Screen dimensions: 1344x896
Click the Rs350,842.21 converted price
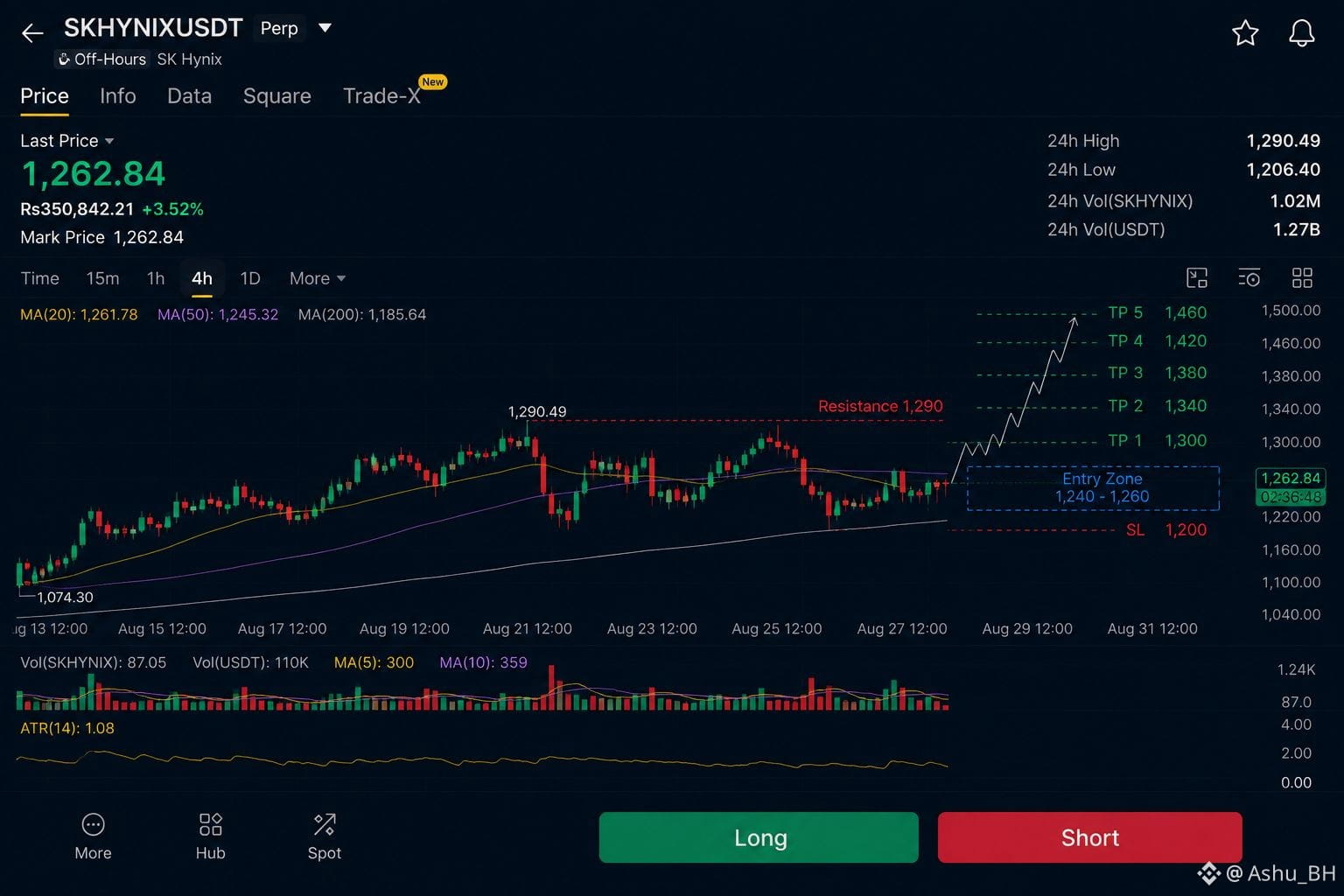click(77, 209)
